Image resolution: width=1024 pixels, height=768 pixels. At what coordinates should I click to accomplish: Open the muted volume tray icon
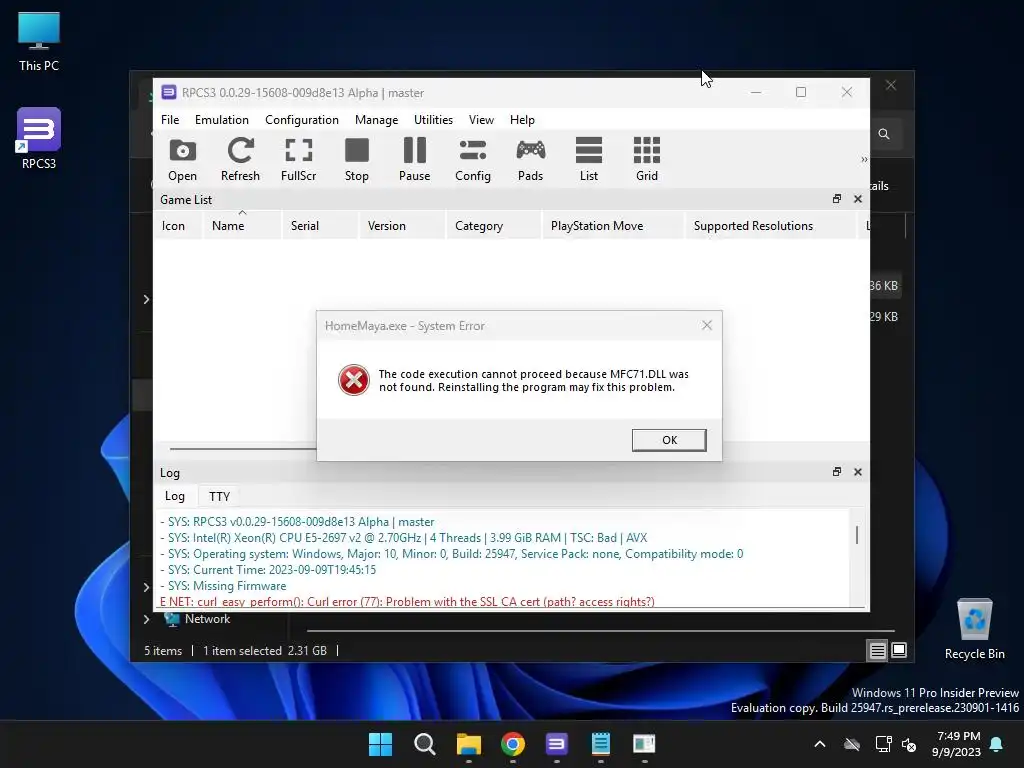tap(908, 744)
